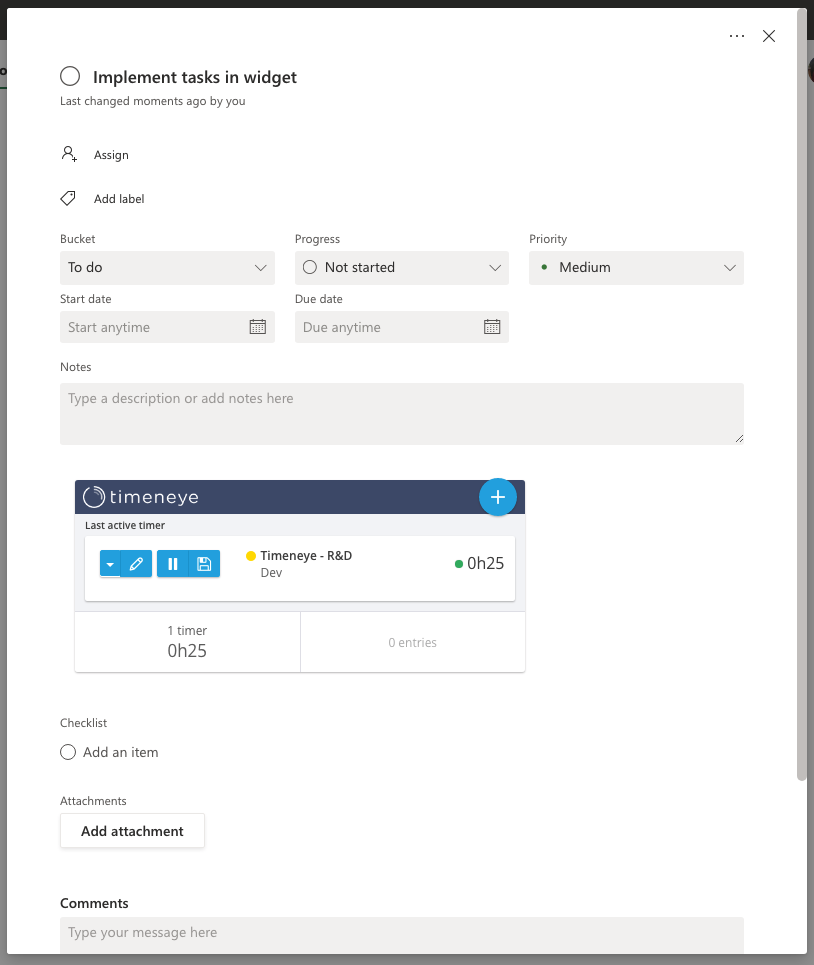Open the Due date calendar picker
Viewport: 814px width, 965px height.
click(491, 326)
